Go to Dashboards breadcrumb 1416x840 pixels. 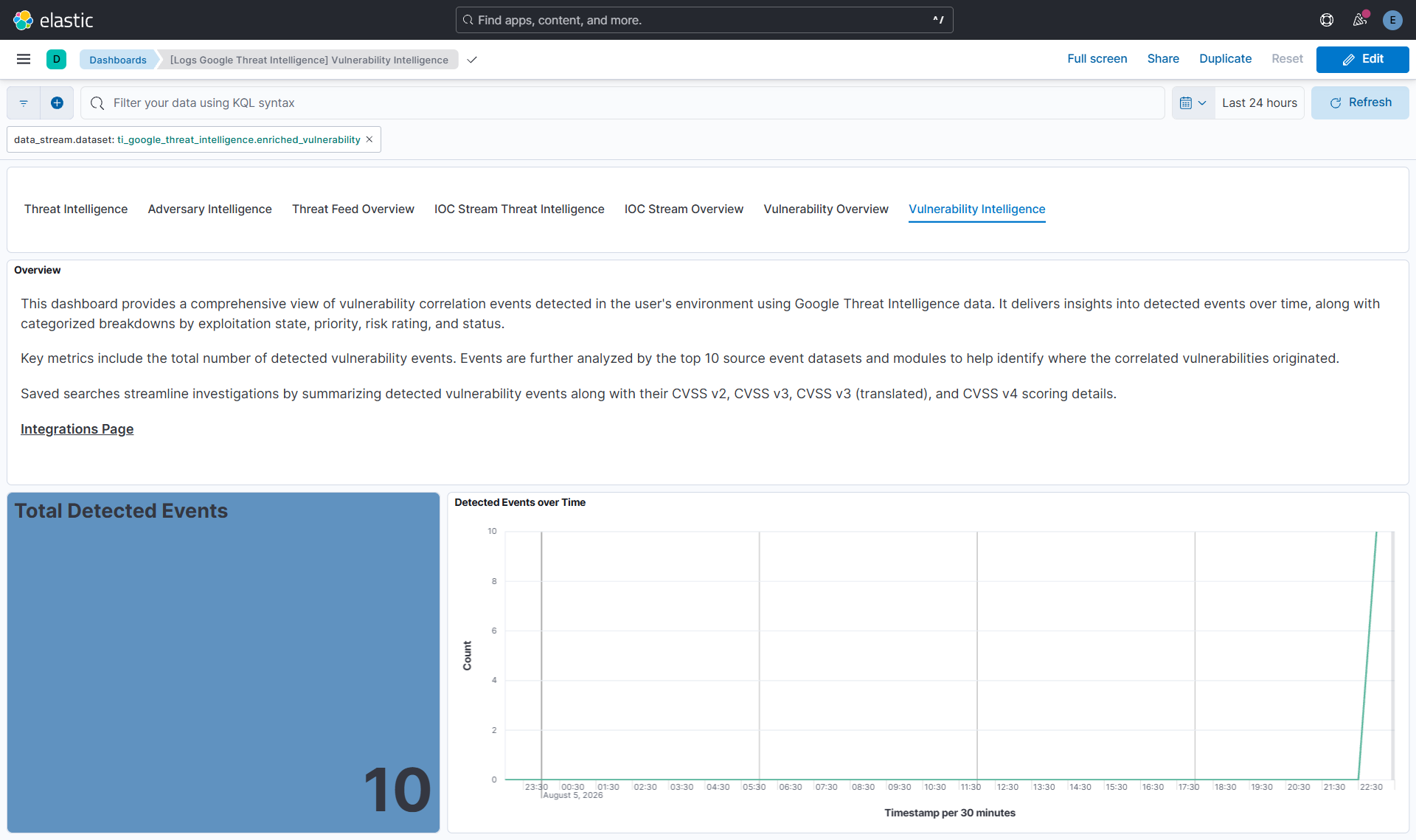pyautogui.click(x=118, y=60)
